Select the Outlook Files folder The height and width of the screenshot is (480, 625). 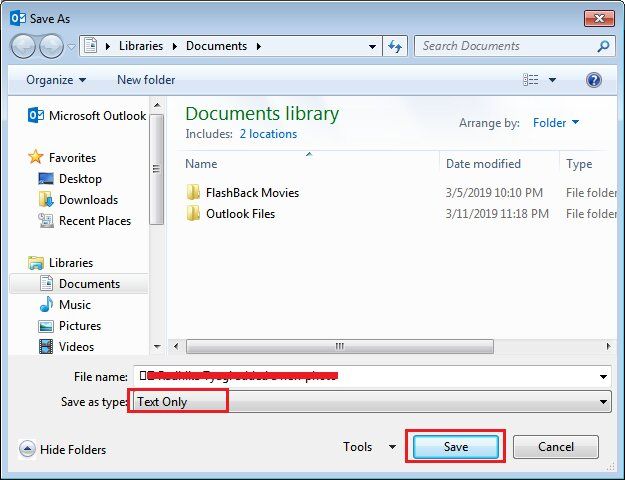(x=240, y=214)
